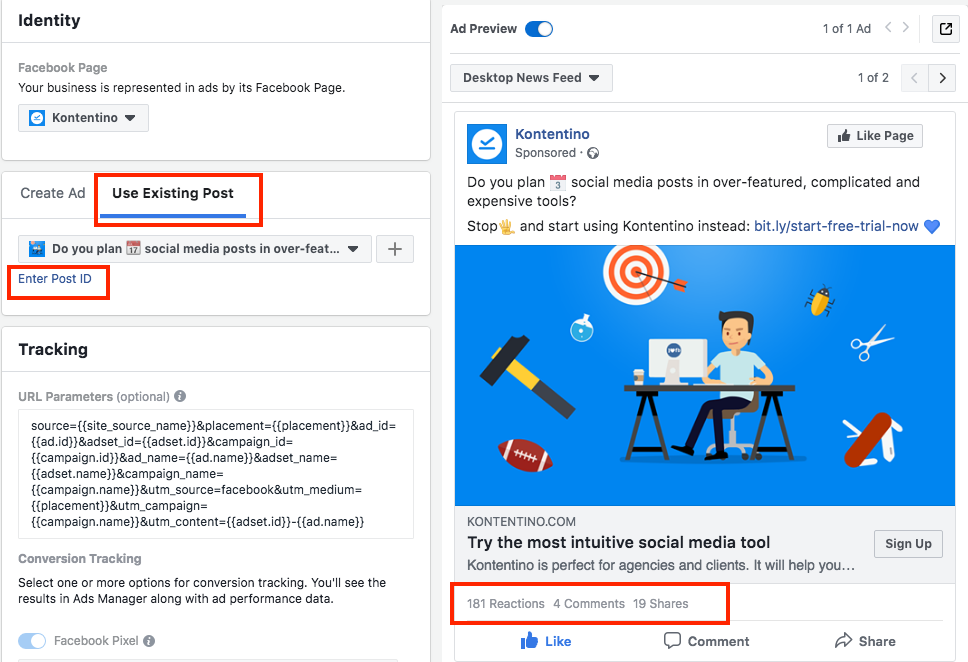Go to the previous ad arrow beside 1 of 1 Ad
968x662 pixels.
pyautogui.click(x=888, y=28)
